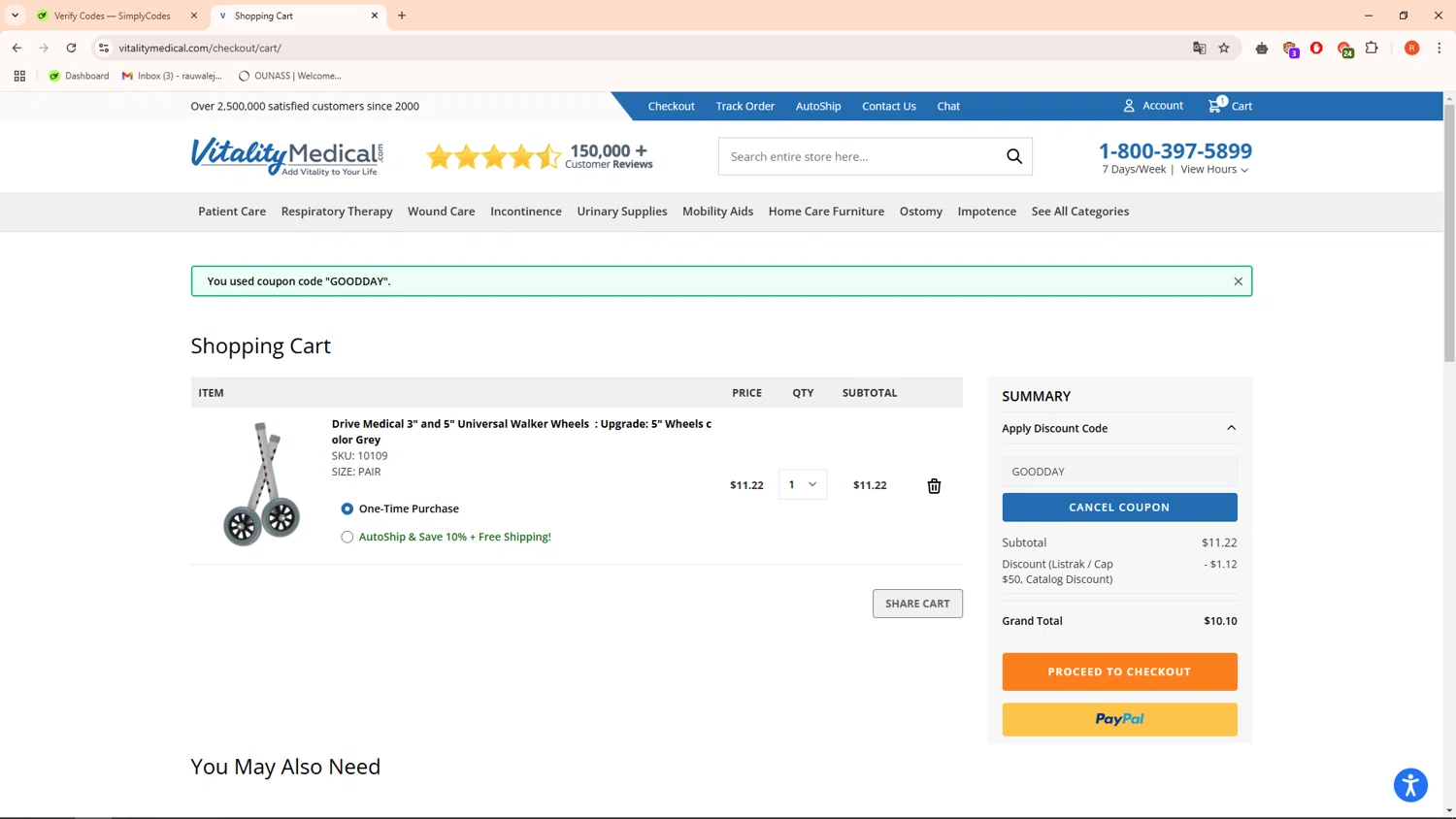Open Incontinence category menu
The image size is (1456, 819).
click(526, 212)
